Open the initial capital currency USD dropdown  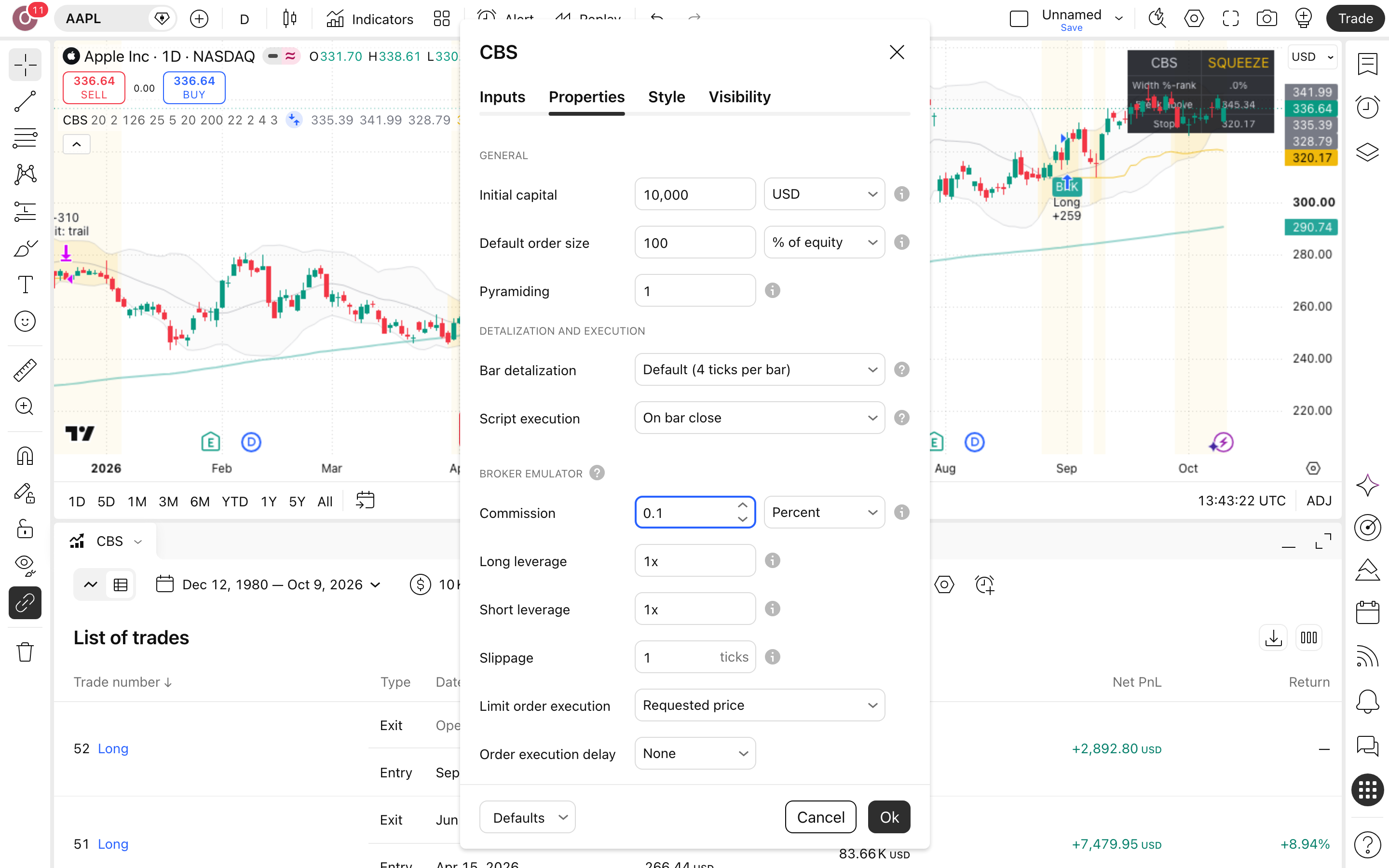point(824,194)
